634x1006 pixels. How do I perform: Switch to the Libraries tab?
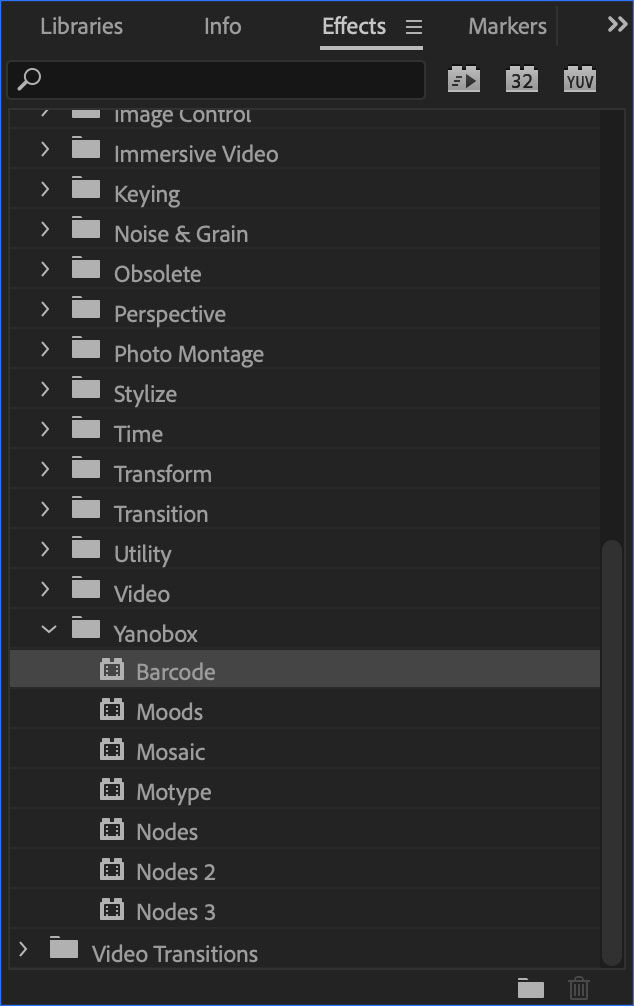(81, 27)
